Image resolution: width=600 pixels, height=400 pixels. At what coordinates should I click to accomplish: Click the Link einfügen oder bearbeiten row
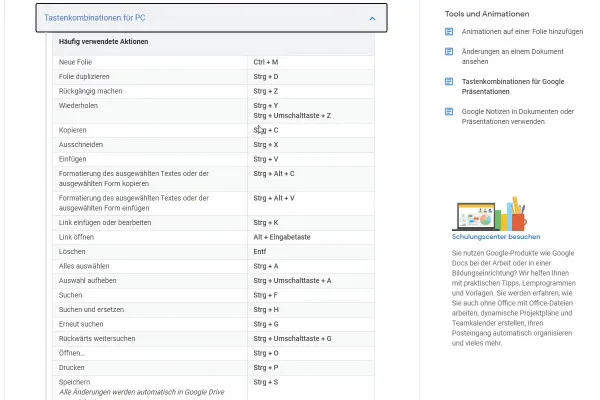(214, 223)
